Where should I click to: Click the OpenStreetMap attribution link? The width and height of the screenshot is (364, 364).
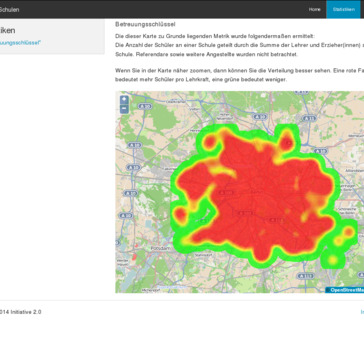[x=347, y=290]
